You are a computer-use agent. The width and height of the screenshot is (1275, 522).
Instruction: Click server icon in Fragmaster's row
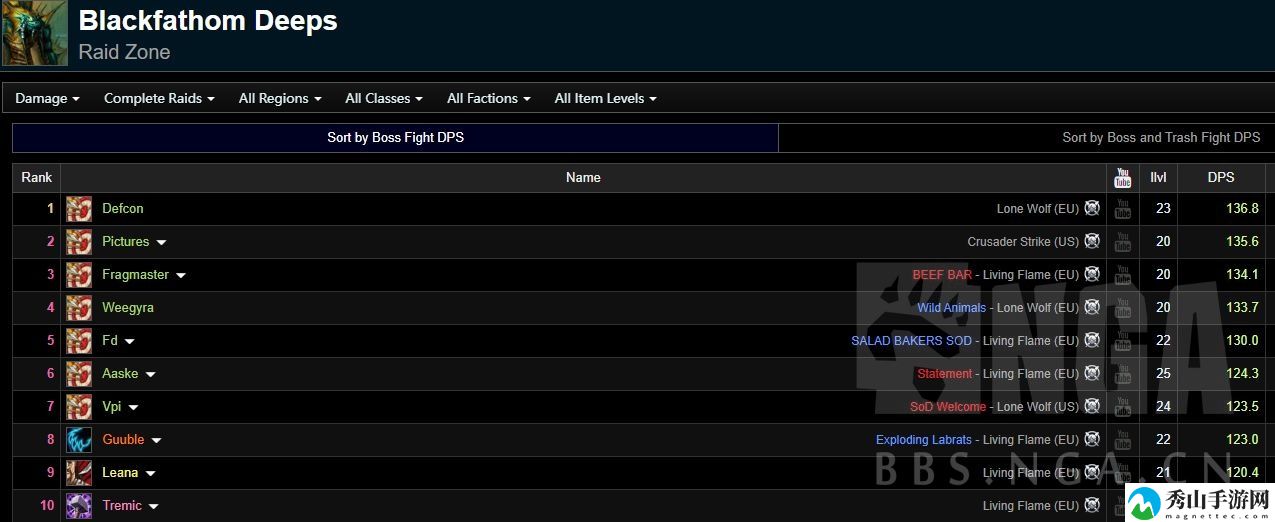coord(1092,274)
